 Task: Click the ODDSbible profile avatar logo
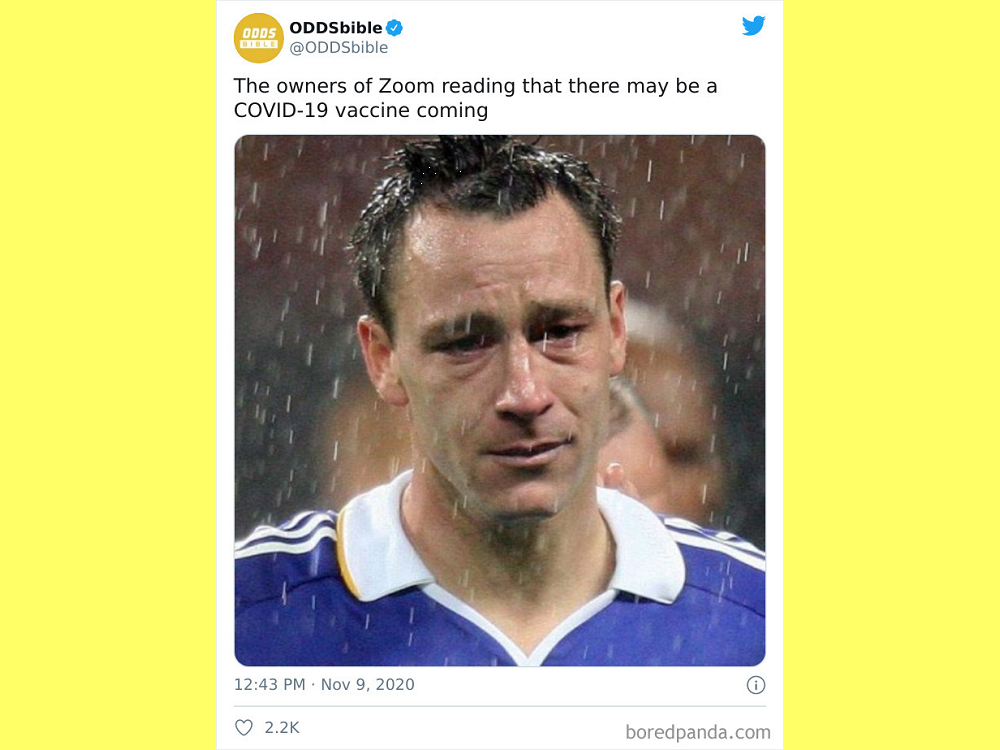(258, 38)
